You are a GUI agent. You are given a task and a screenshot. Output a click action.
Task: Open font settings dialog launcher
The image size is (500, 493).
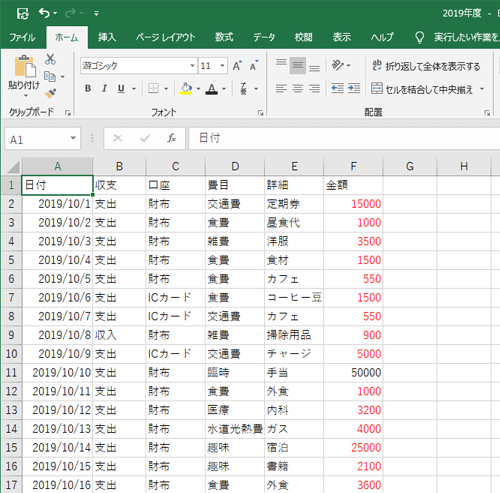[x=261, y=113]
